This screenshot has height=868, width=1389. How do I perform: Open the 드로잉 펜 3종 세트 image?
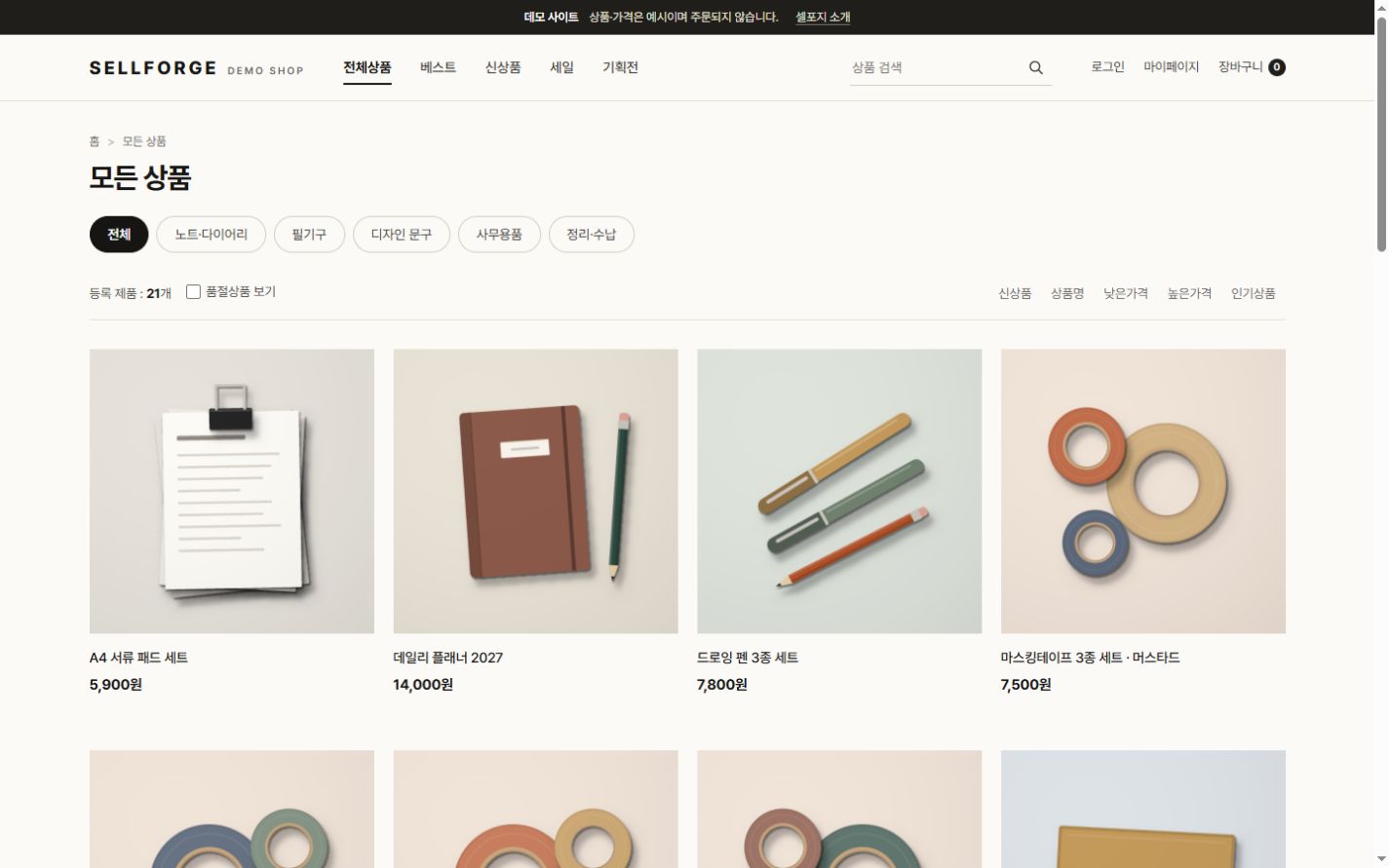tap(839, 491)
